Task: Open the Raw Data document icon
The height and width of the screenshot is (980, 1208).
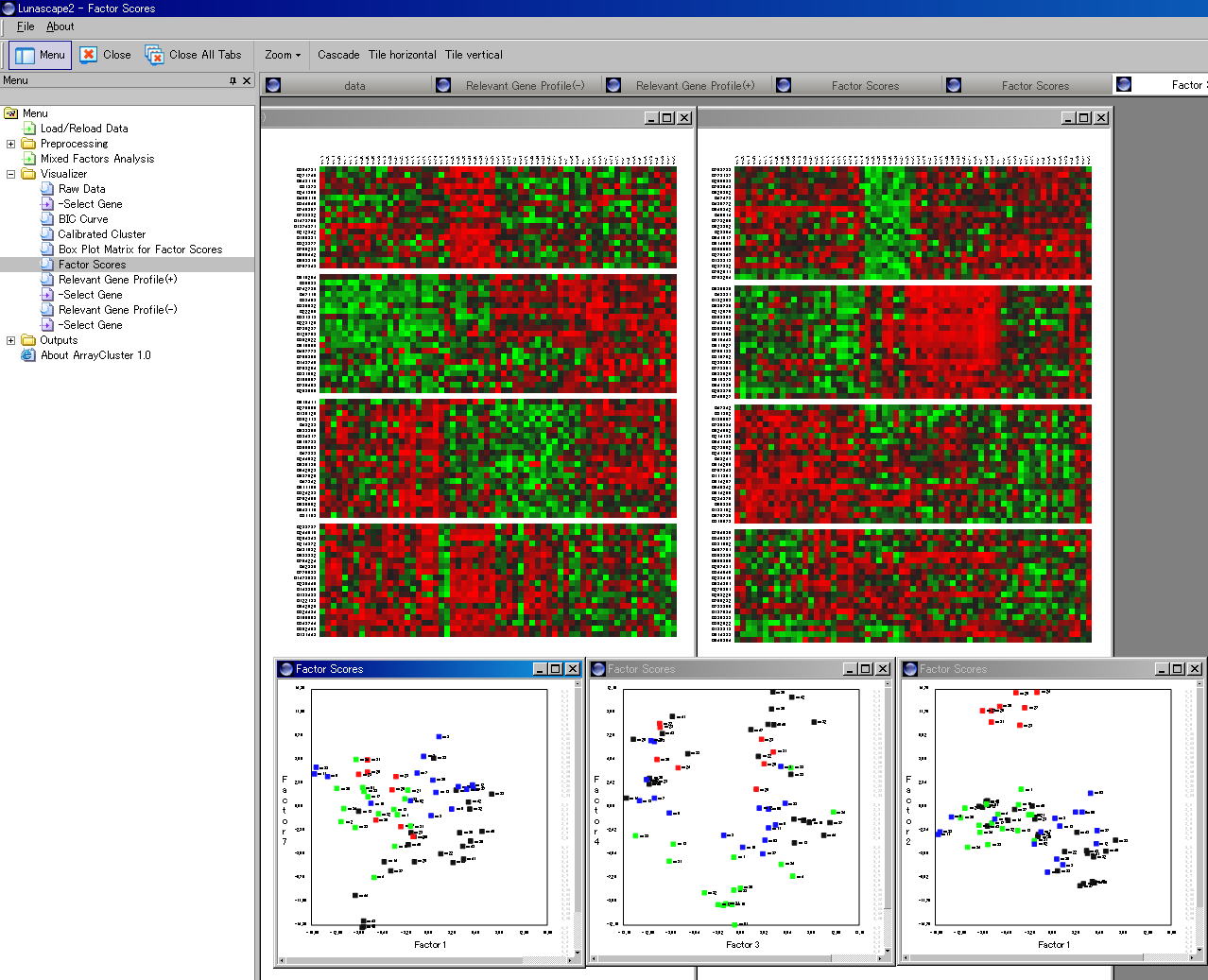Action: click(47, 189)
